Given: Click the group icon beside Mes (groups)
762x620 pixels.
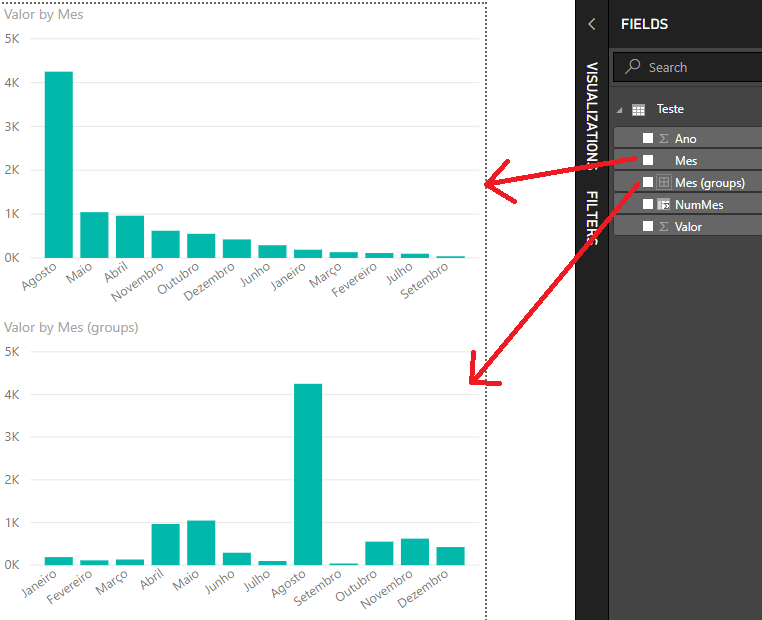Looking at the screenshot, I should pyautogui.click(x=663, y=183).
